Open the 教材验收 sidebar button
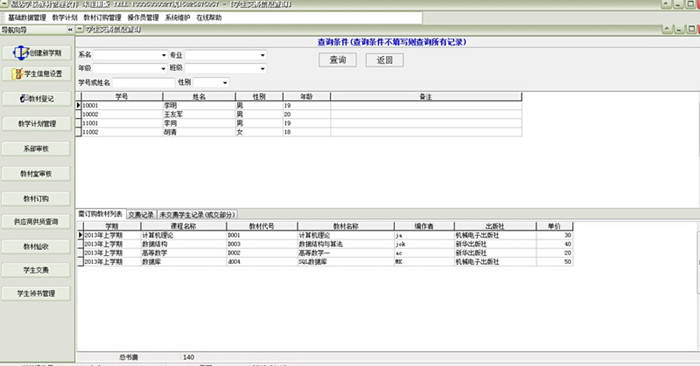The height and width of the screenshot is (366, 700). click(x=36, y=246)
